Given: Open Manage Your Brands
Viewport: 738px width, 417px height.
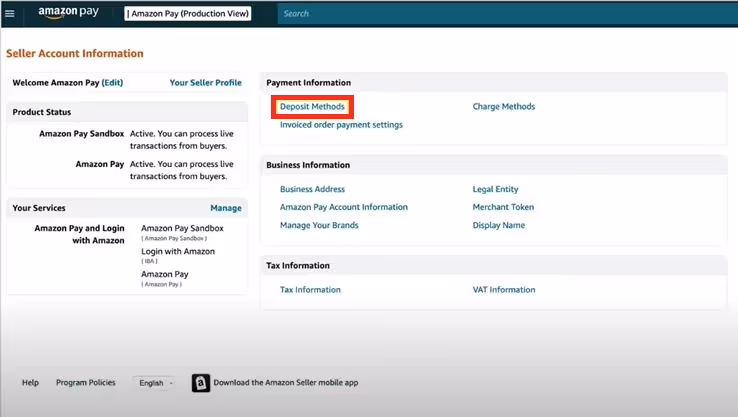Looking at the screenshot, I should tap(319, 225).
